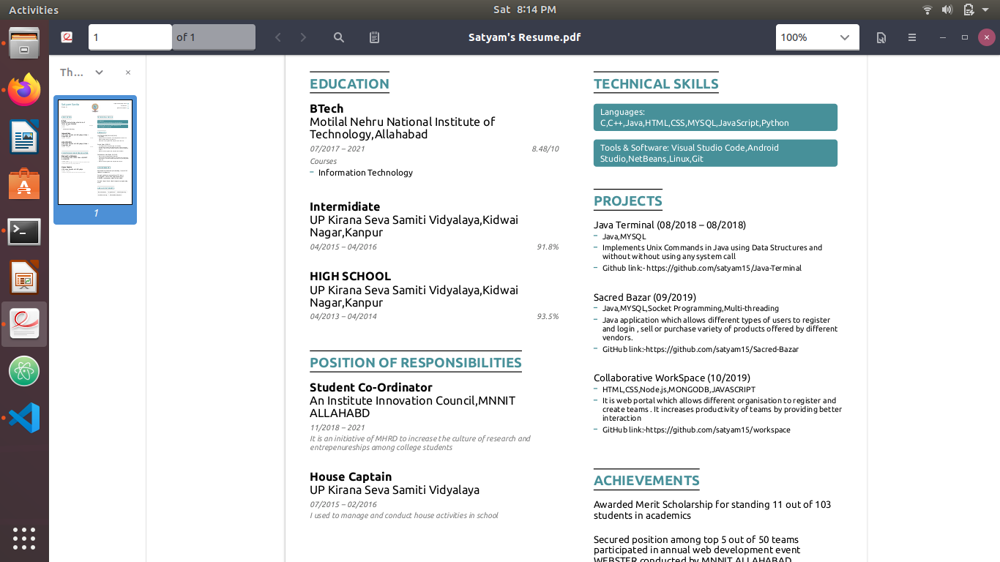Minimize the document viewer window

(x=943, y=38)
